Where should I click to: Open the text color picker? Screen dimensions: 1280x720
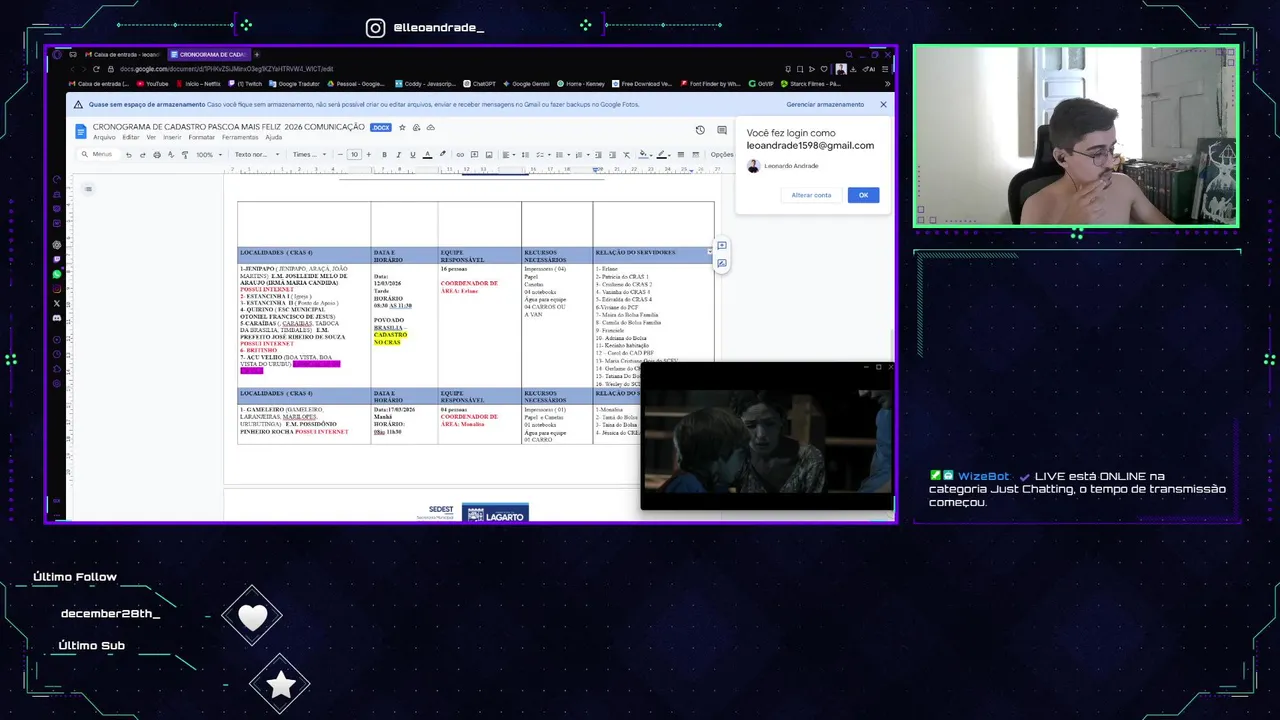[x=427, y=154]
